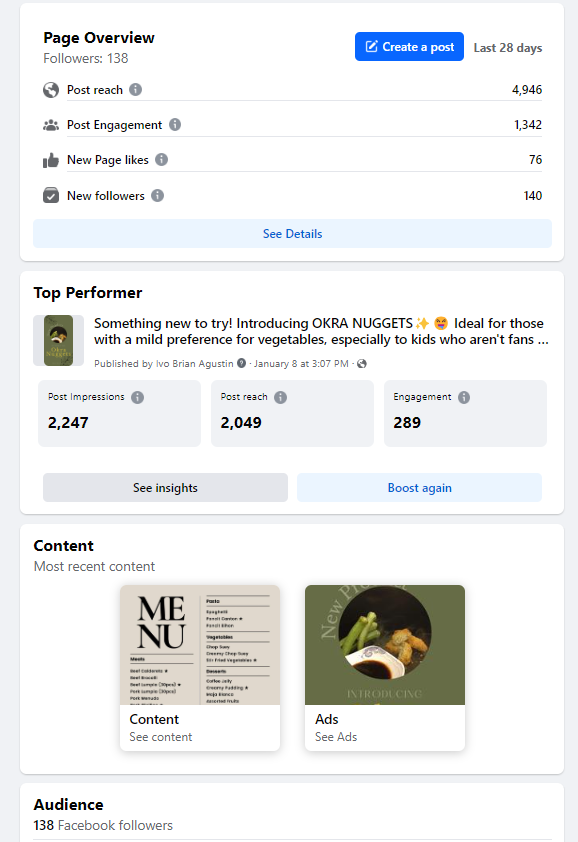Open the Last 28 days date range
The image size is (578, 842).
pyautogui.click(x=508, y=48)
